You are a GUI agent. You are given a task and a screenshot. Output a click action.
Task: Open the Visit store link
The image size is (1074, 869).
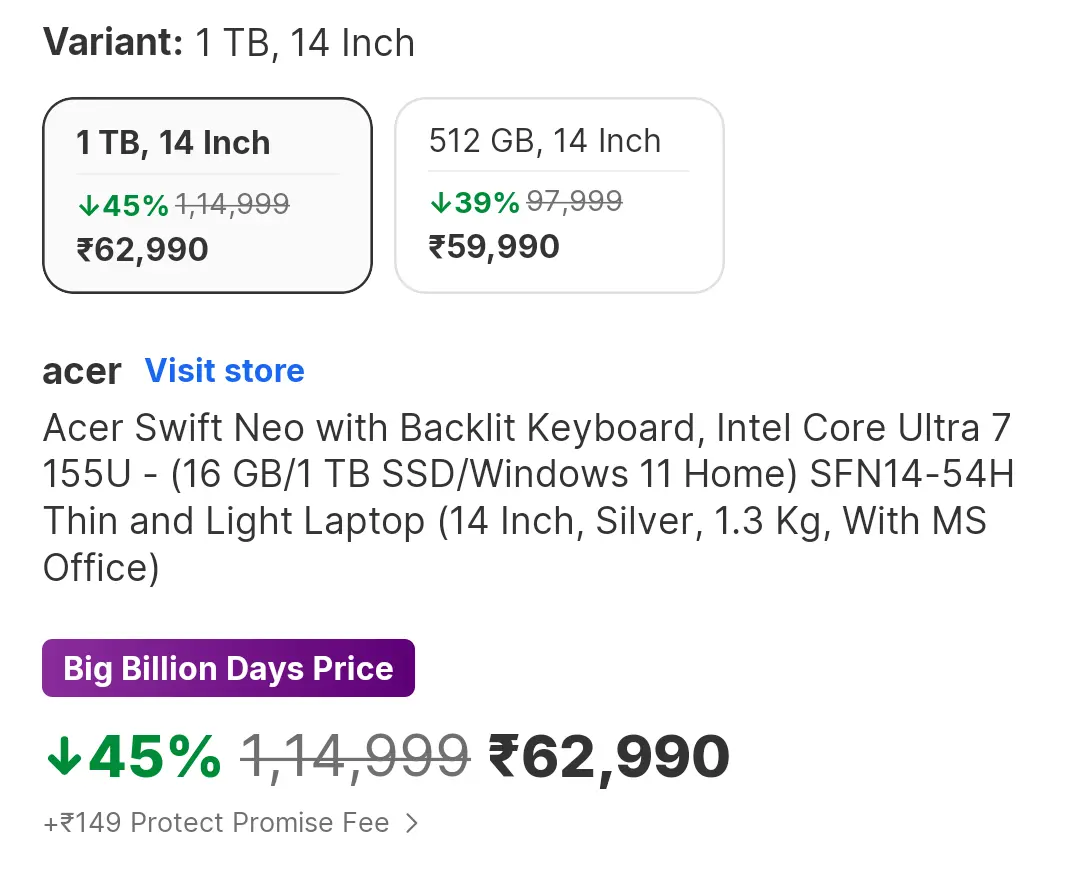(x=225, y=371)
